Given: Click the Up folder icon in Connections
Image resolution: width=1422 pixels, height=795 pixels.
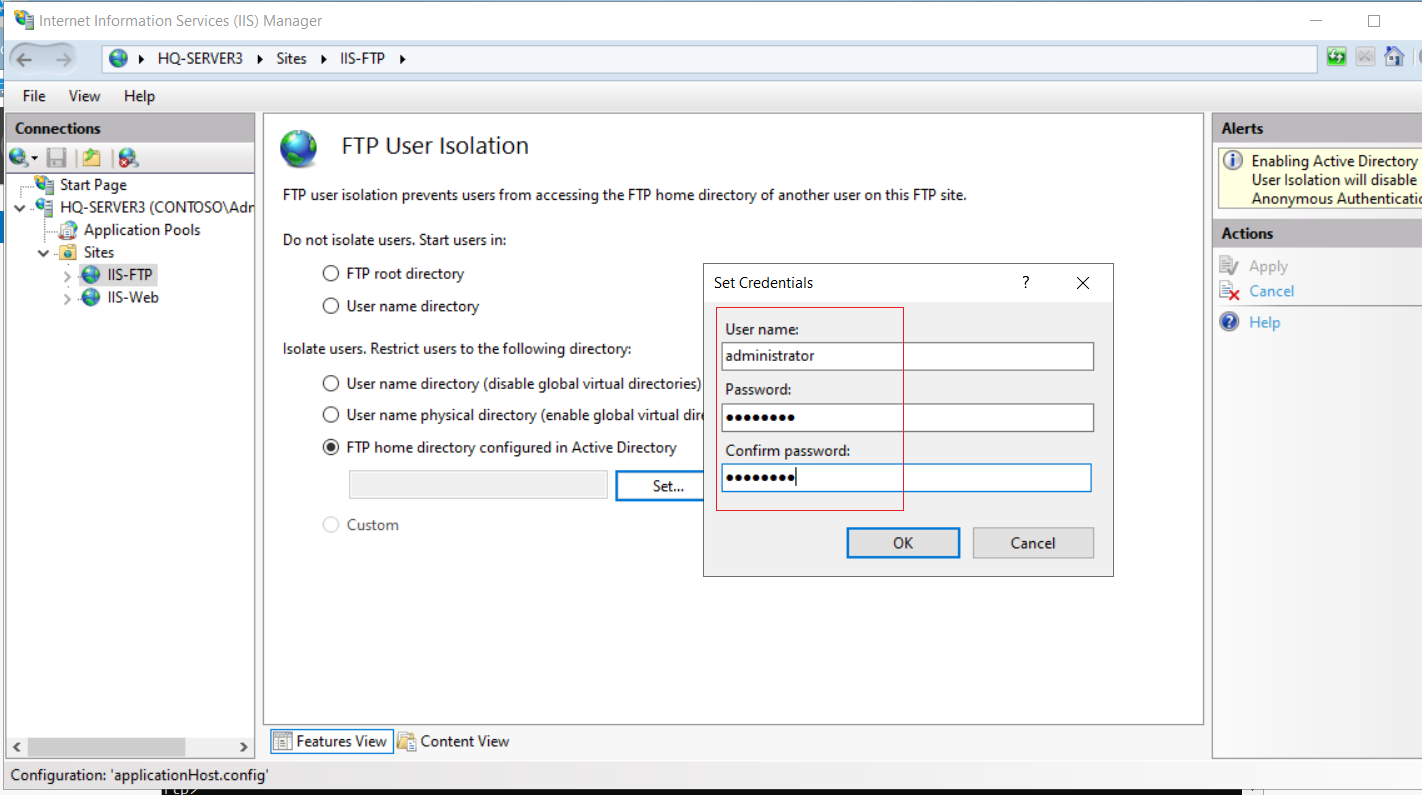Looking at the screenshot, I should click(x=92, y=158).
